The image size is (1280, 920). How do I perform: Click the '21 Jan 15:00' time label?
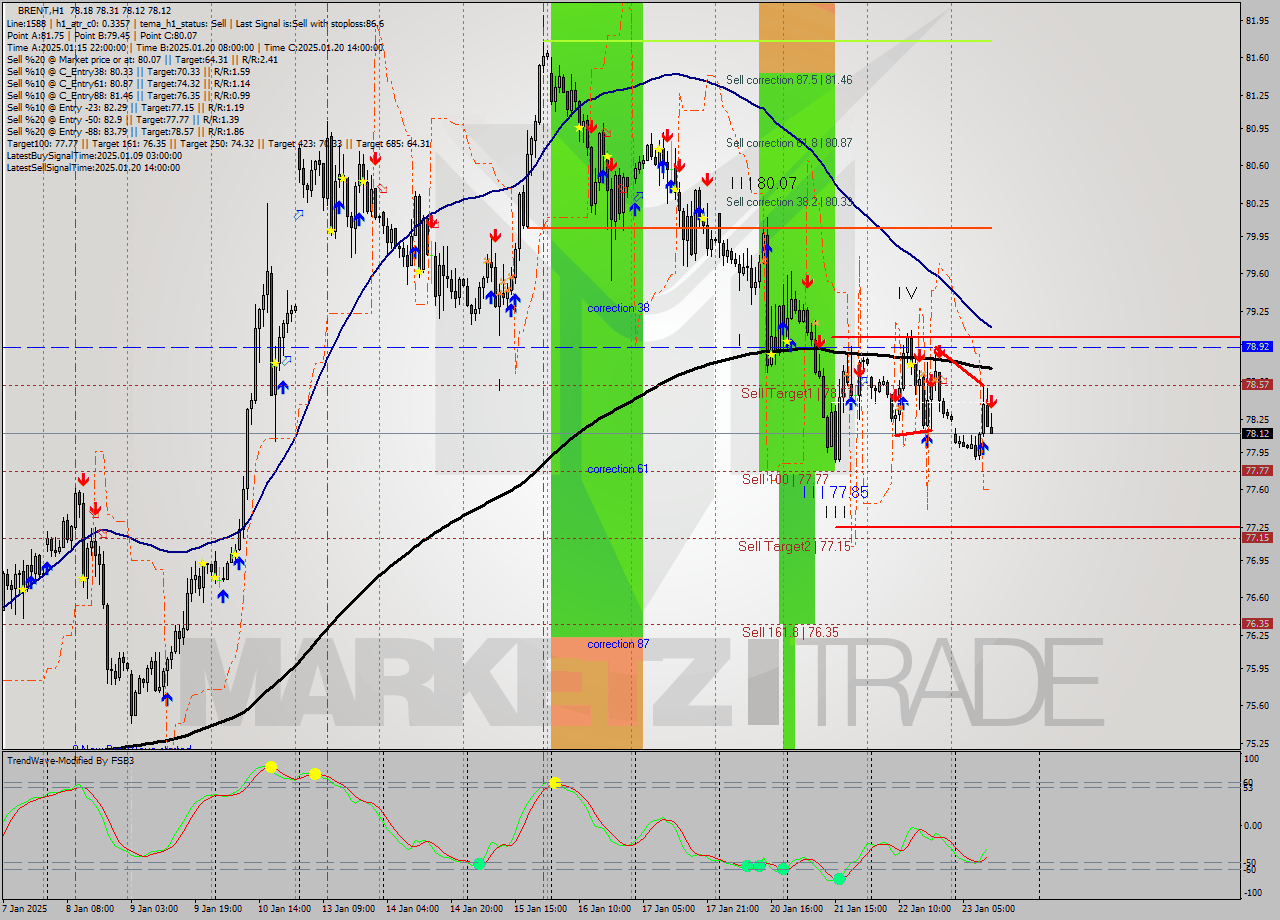(861, 909)
